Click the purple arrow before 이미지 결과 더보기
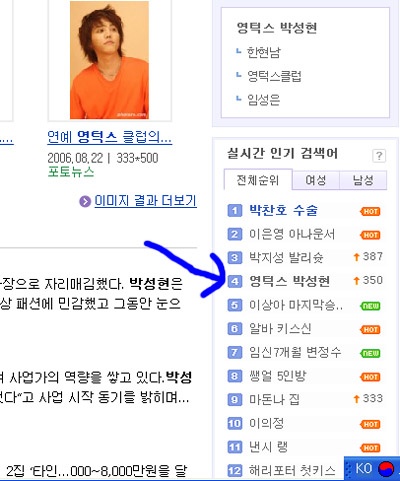Image resolution: width=400 pixels, height=481 pixels. (x=85, y=201)
